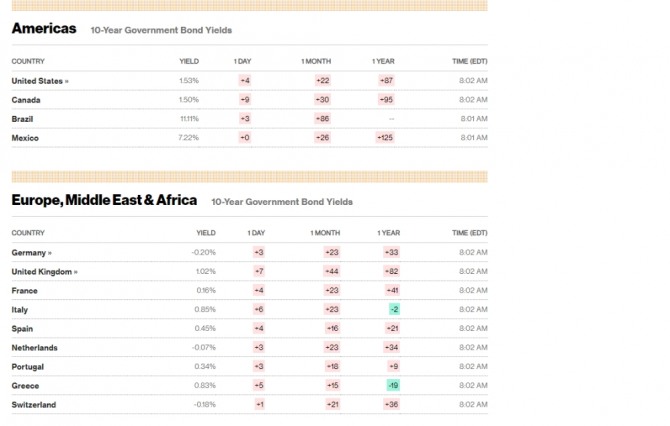Click Greece's green -19 one-year cell
The image size is (670, 426).
click(393, 386)
